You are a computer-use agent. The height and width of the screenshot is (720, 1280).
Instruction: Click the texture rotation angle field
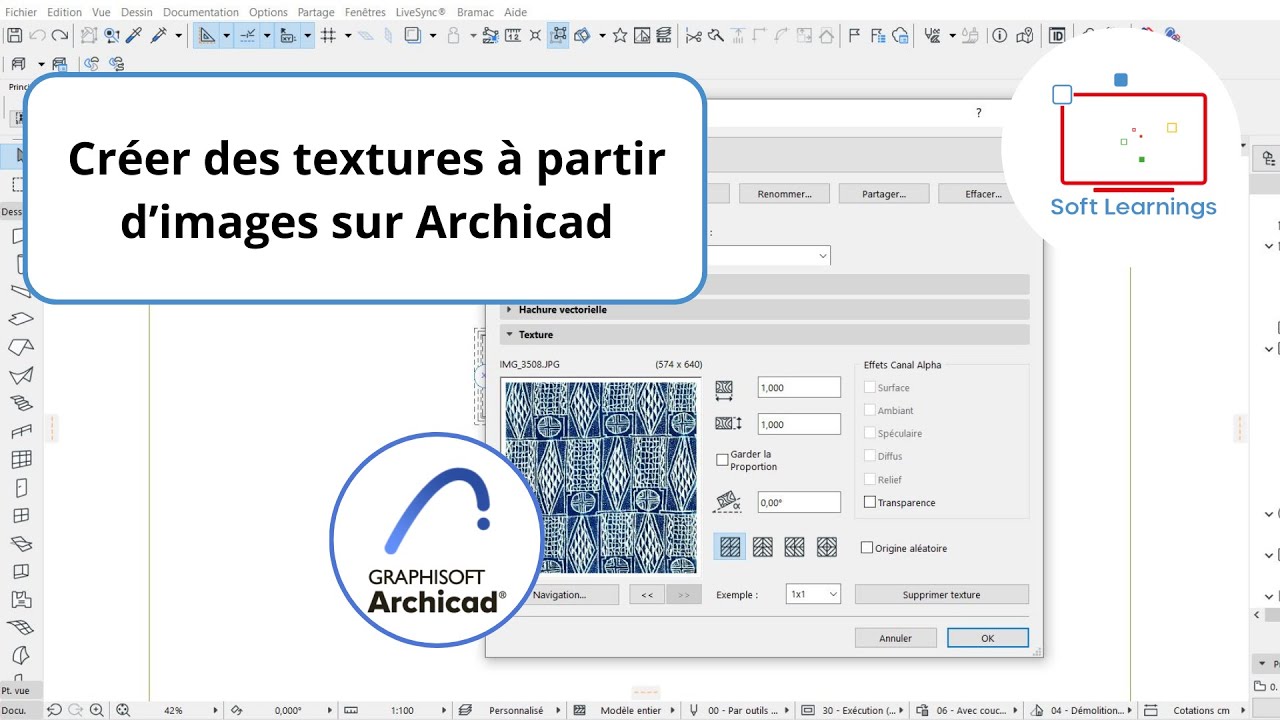point(799,502)
